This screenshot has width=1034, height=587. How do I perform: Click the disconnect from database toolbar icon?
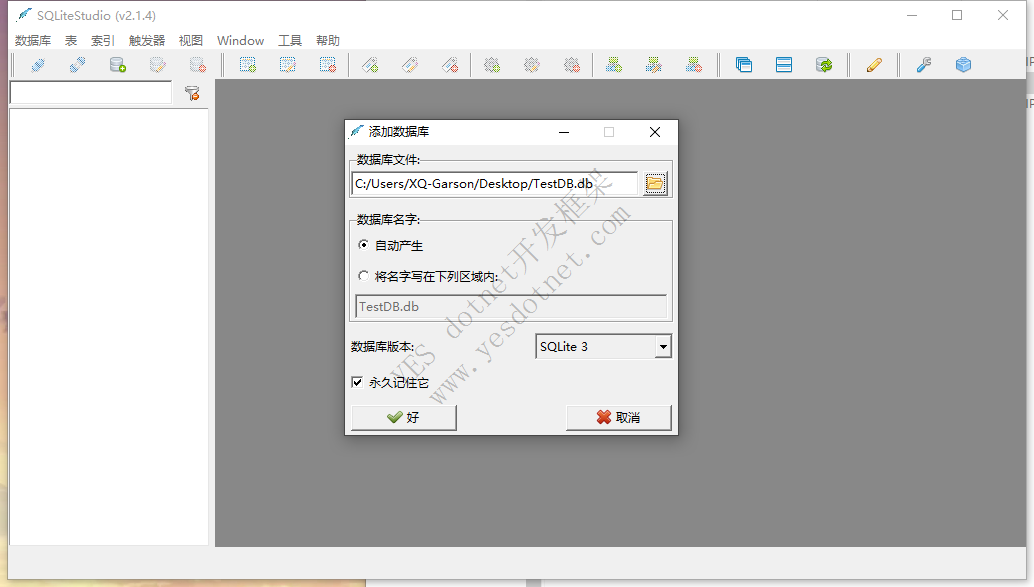pyautogui.click(x=77, y=65)
